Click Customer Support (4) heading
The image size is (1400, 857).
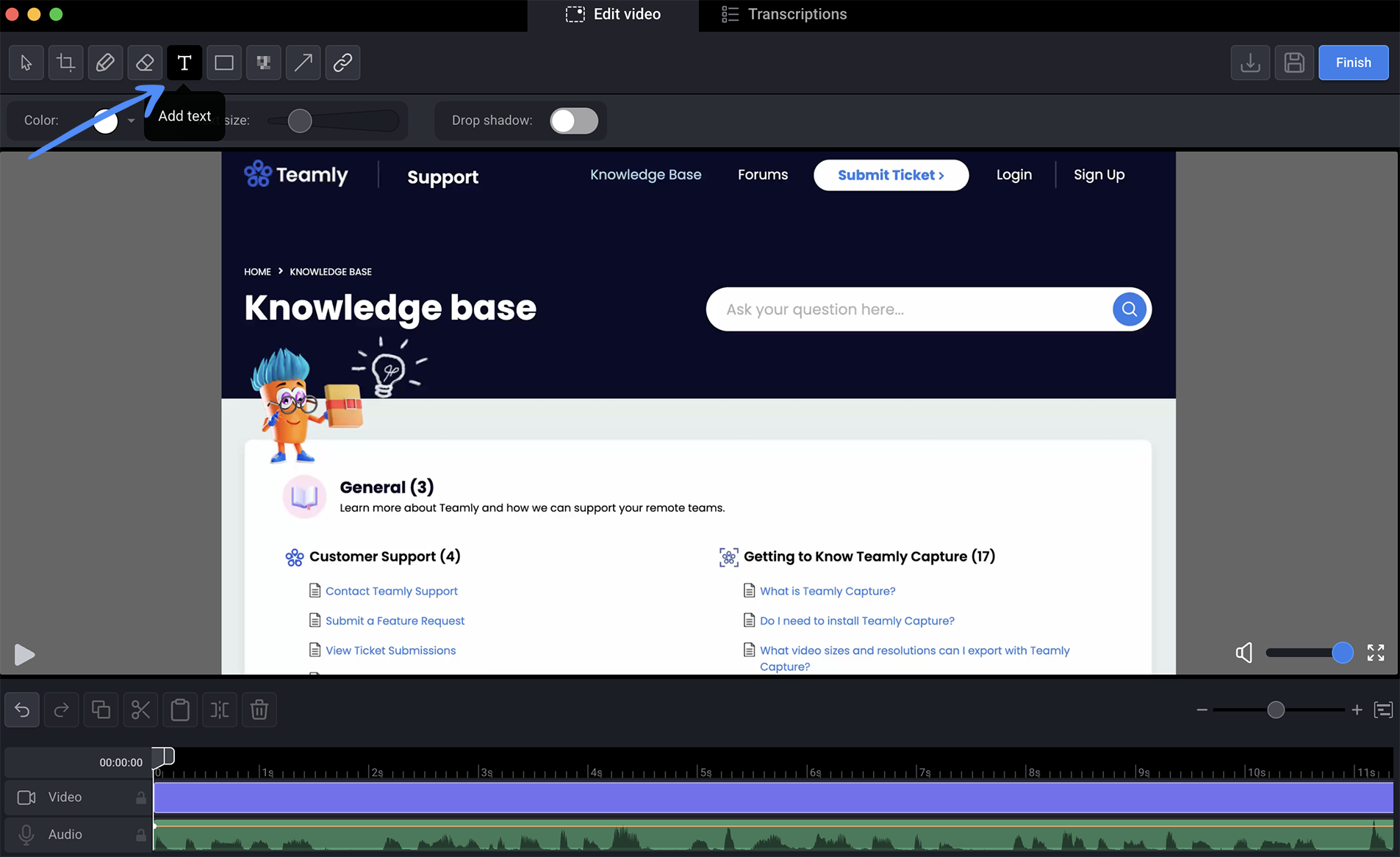click(x=384, y=556)
